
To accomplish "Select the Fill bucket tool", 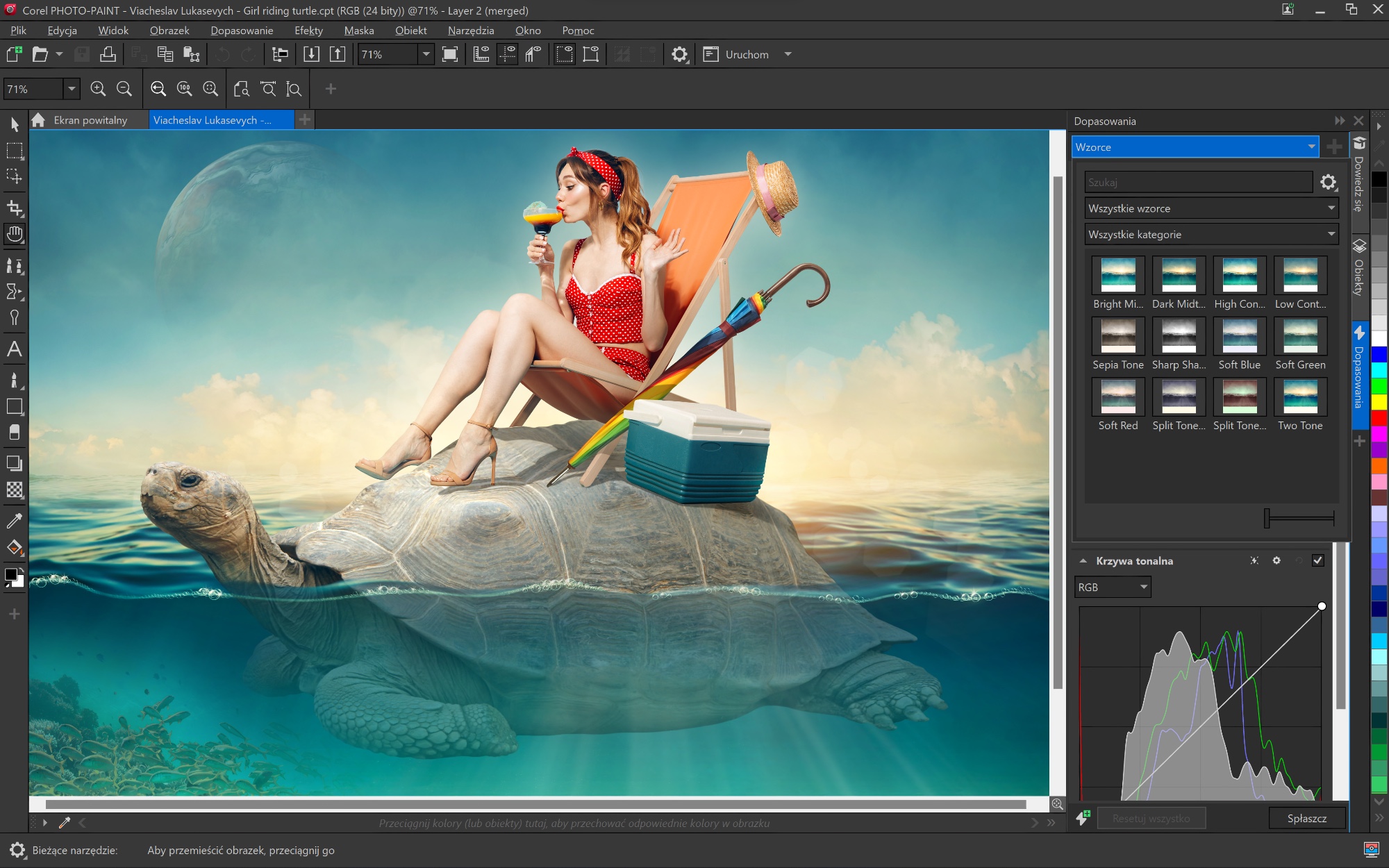I will click(x=15, y=548).
